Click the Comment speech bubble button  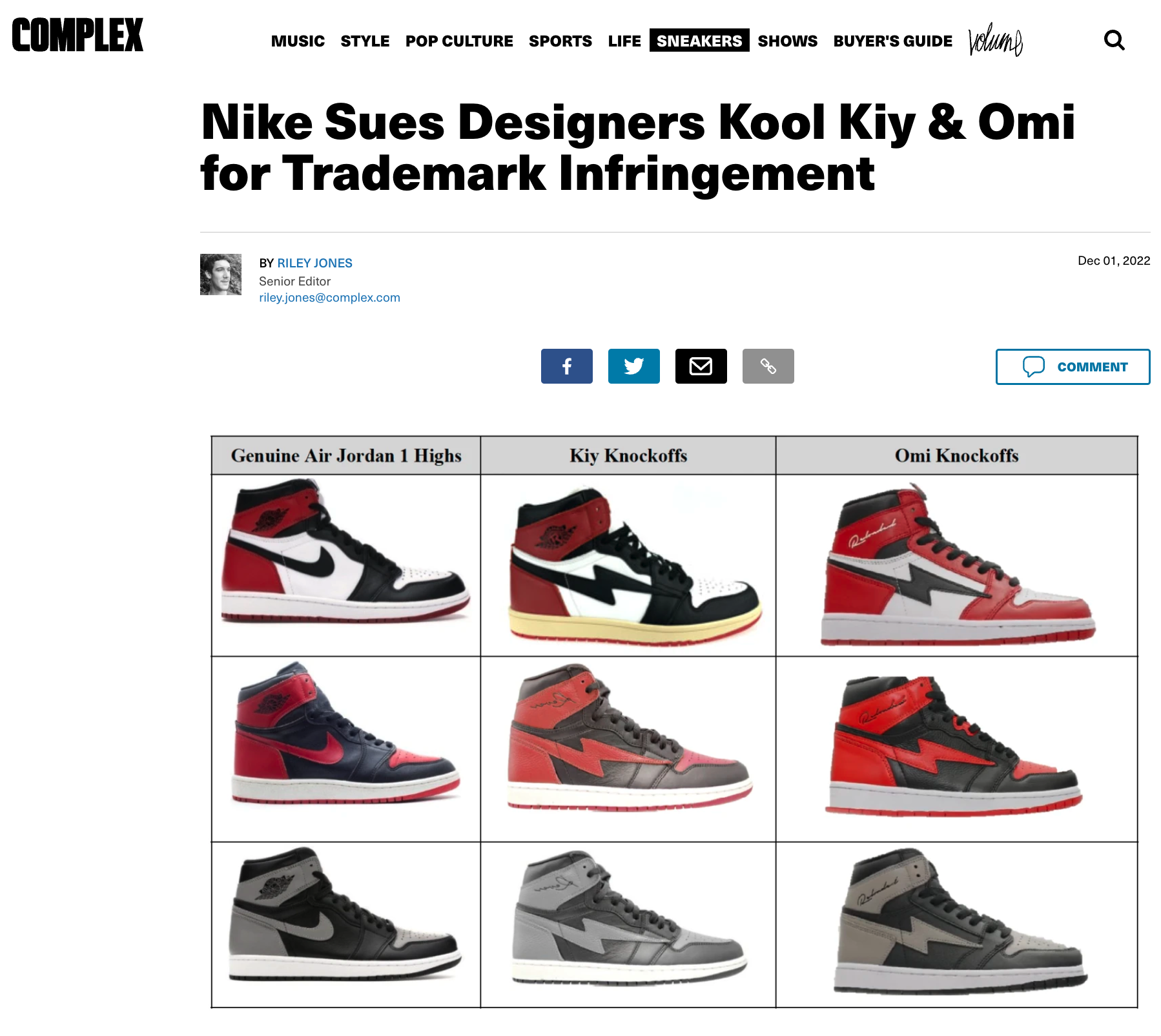(x=1073, y=367)
